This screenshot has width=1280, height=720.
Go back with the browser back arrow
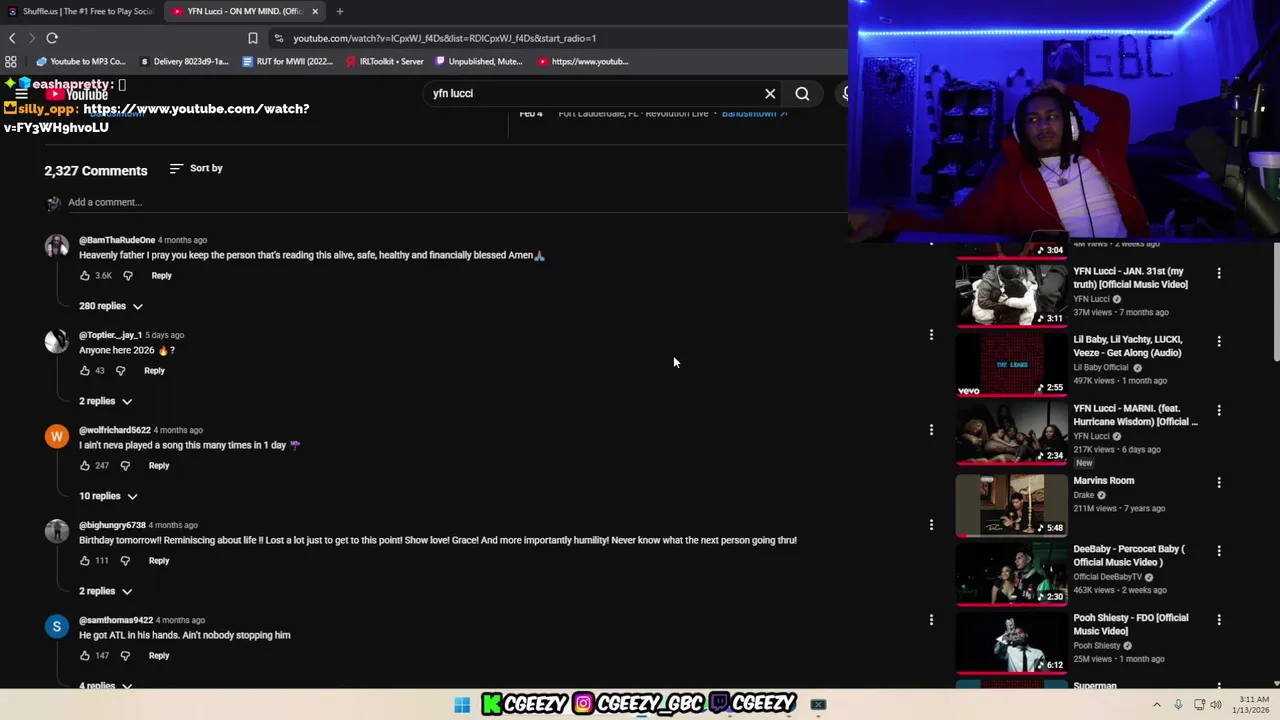12,38
